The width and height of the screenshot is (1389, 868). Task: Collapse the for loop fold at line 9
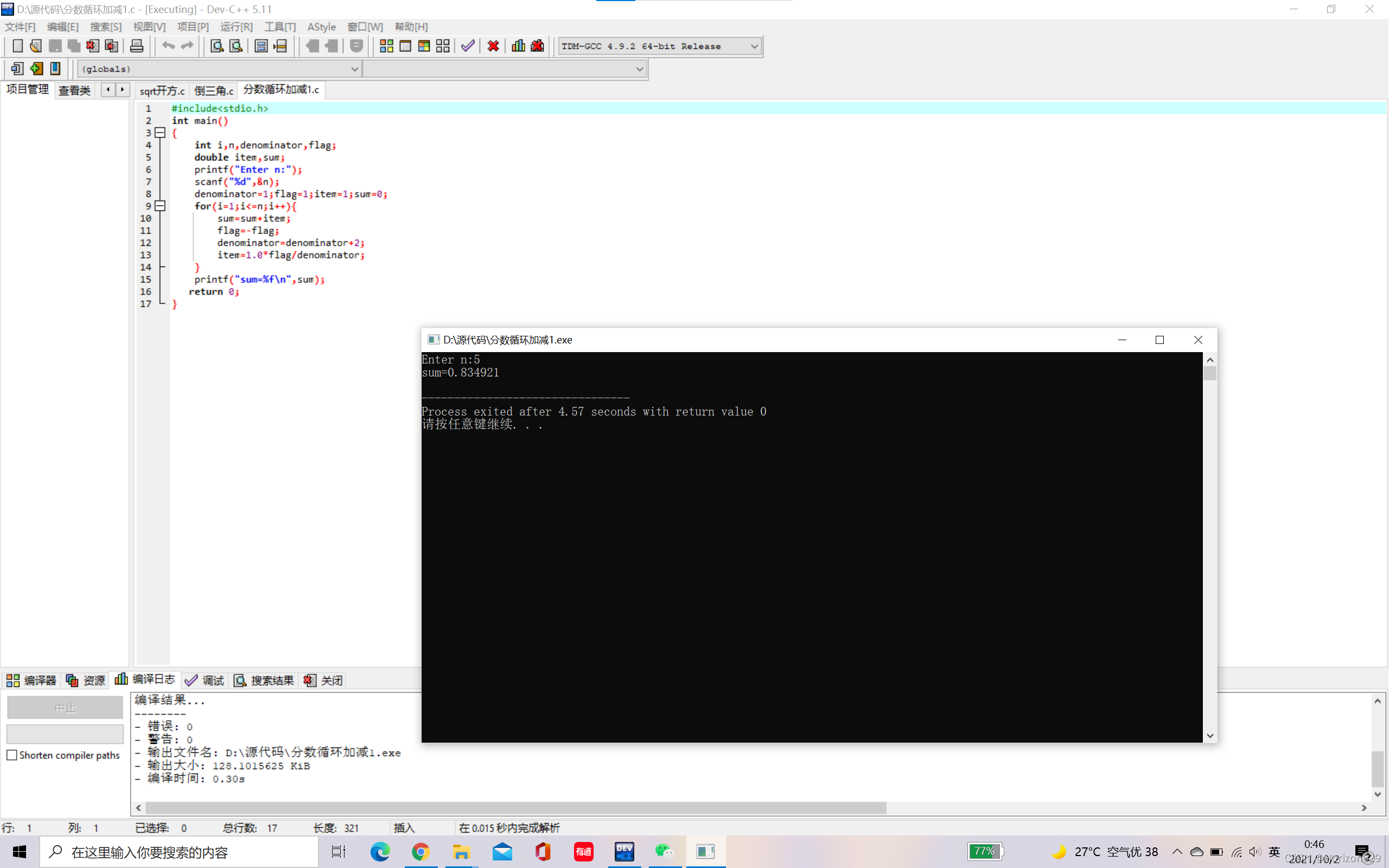tap(161, 206)
